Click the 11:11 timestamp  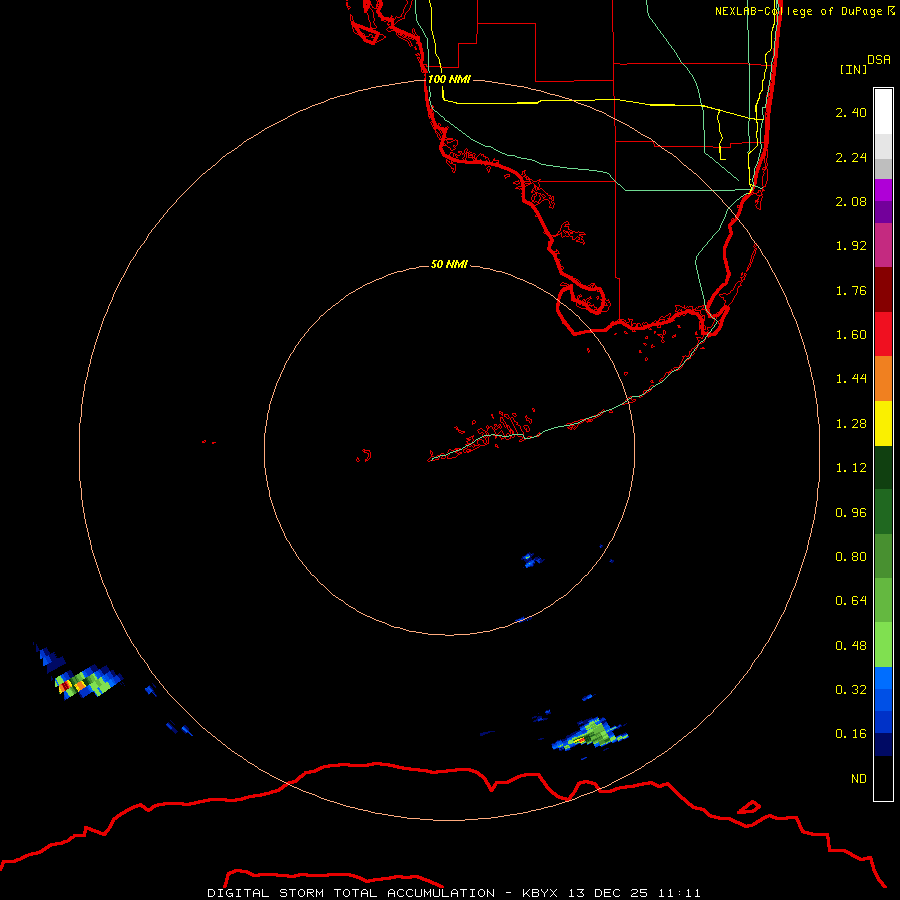click(679, 893)
